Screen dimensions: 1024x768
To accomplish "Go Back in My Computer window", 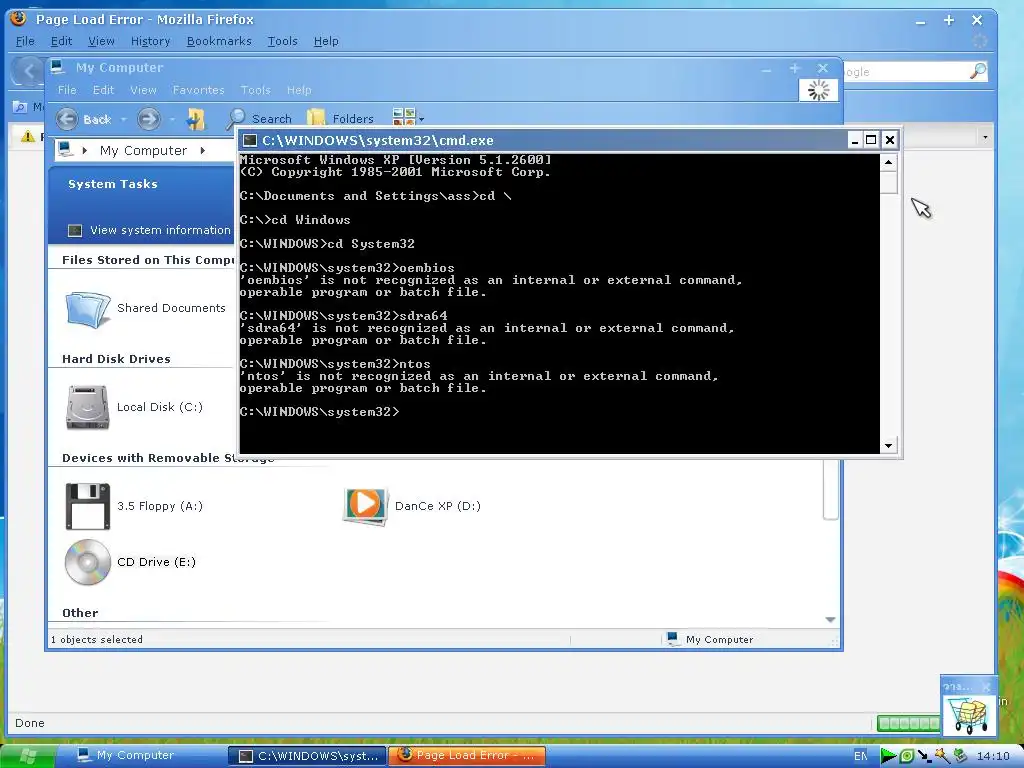I will coord(83,119).
